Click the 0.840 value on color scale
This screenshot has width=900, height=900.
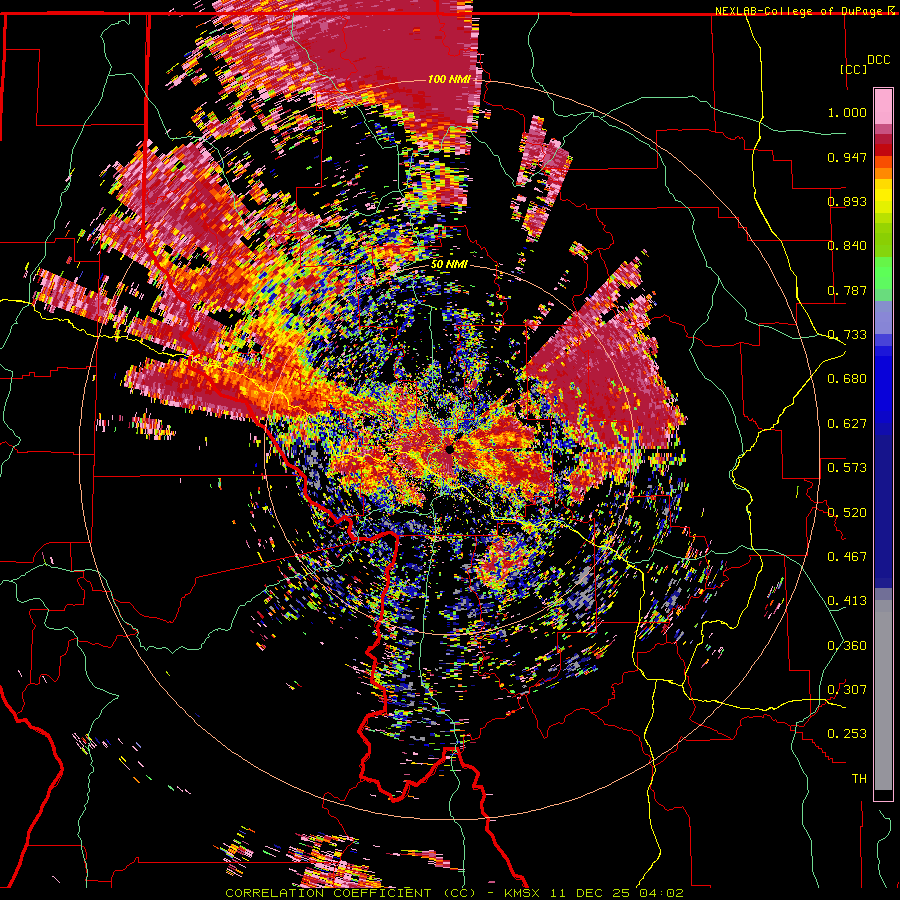(847, 245)
